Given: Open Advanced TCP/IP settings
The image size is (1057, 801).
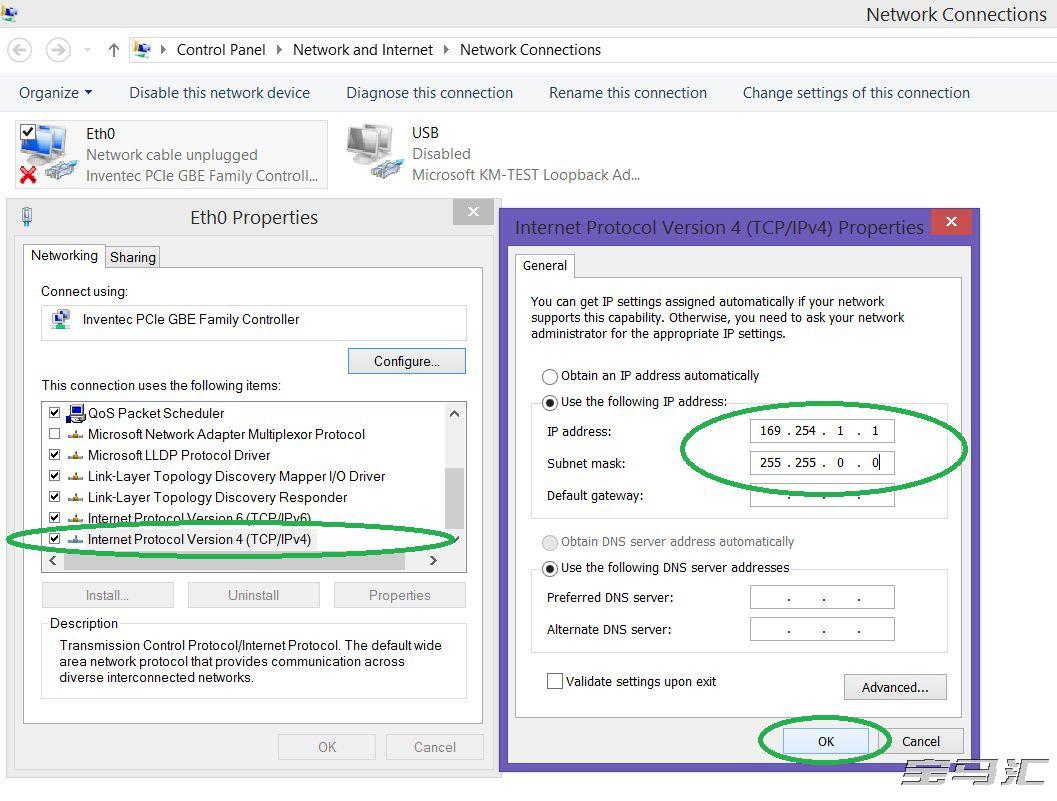Looking at the screenshot, I should (x=895, y=687).
